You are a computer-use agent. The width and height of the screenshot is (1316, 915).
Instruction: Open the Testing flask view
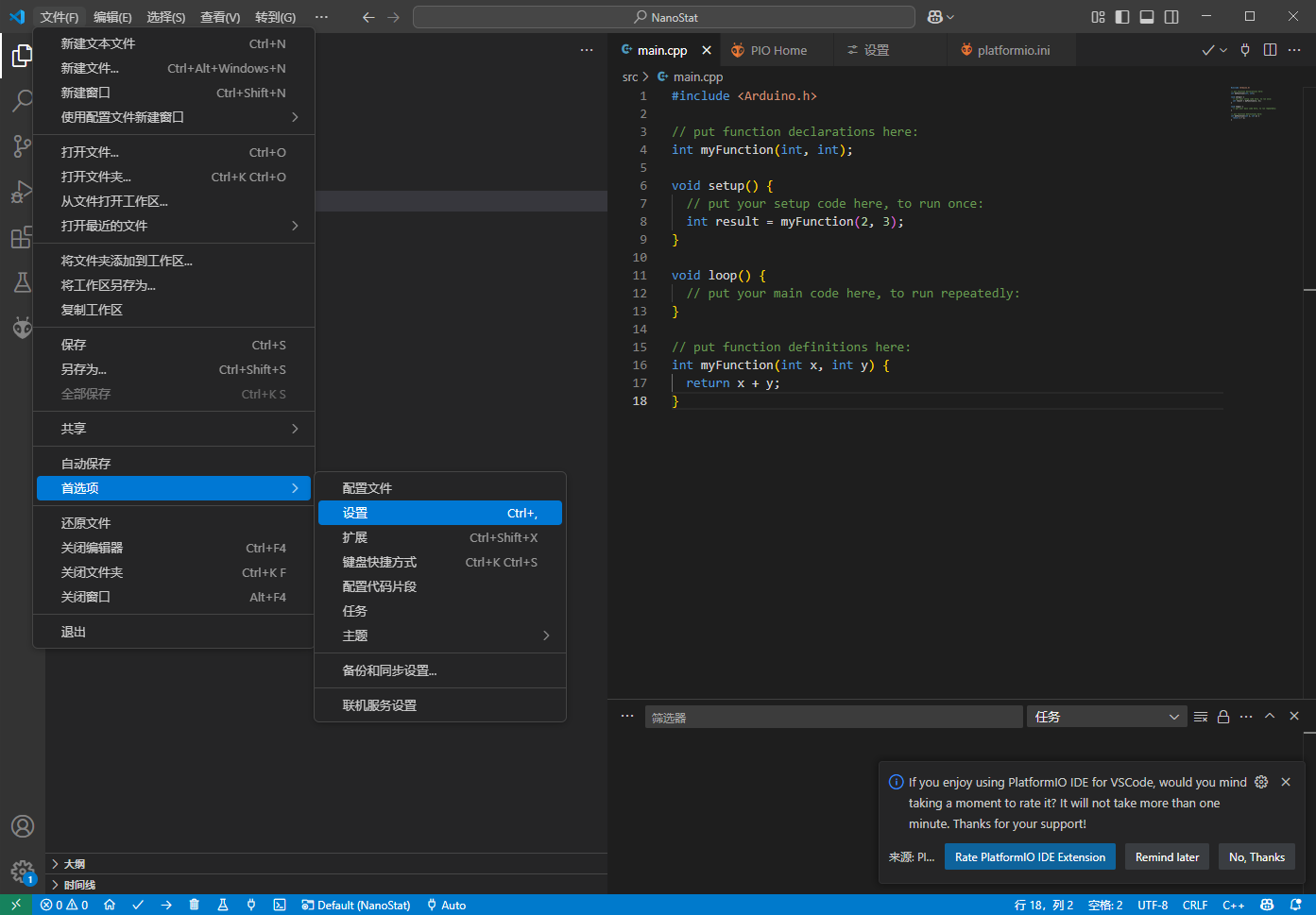click(22, 282)
